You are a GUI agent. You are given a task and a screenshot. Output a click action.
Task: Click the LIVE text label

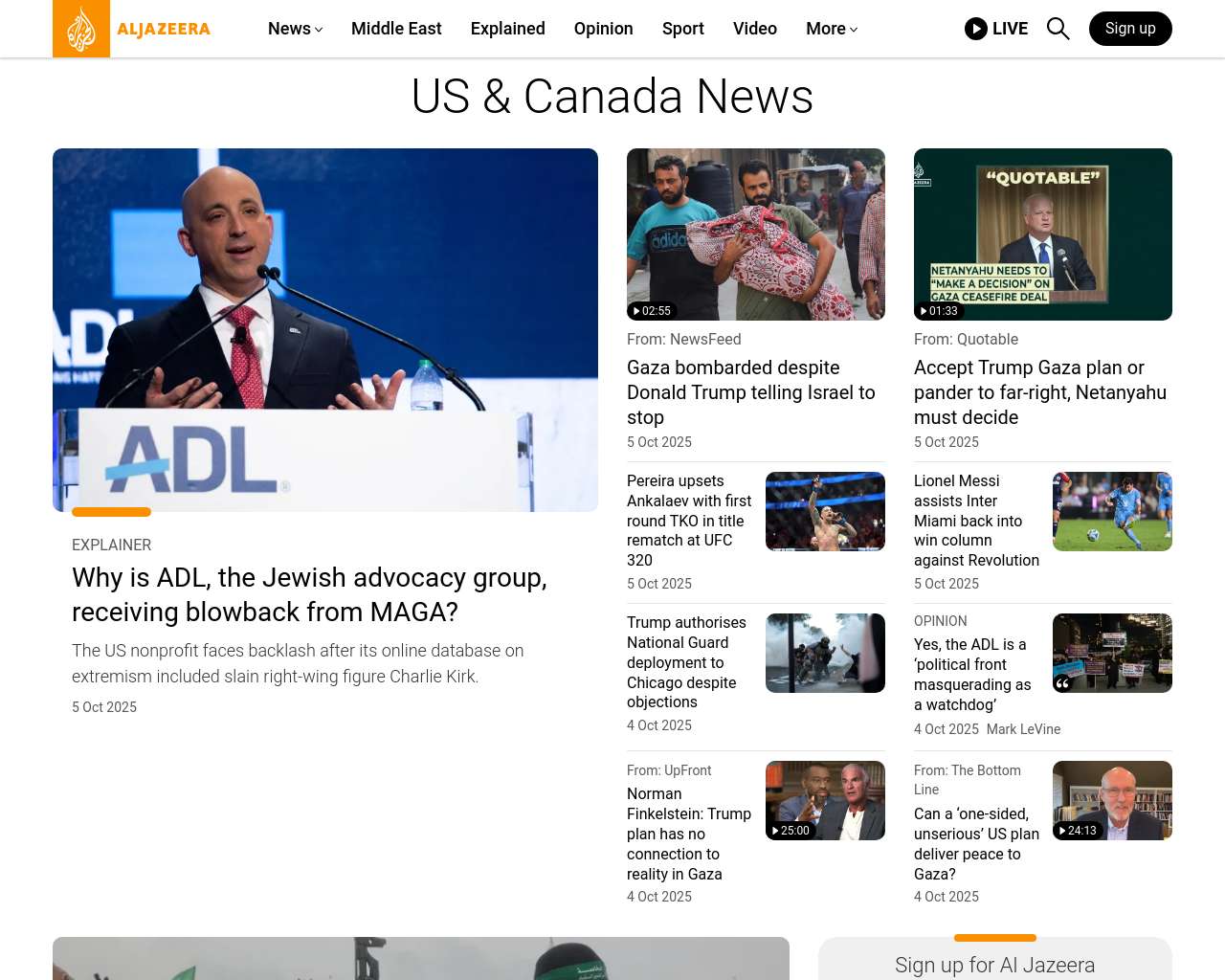1011,29
